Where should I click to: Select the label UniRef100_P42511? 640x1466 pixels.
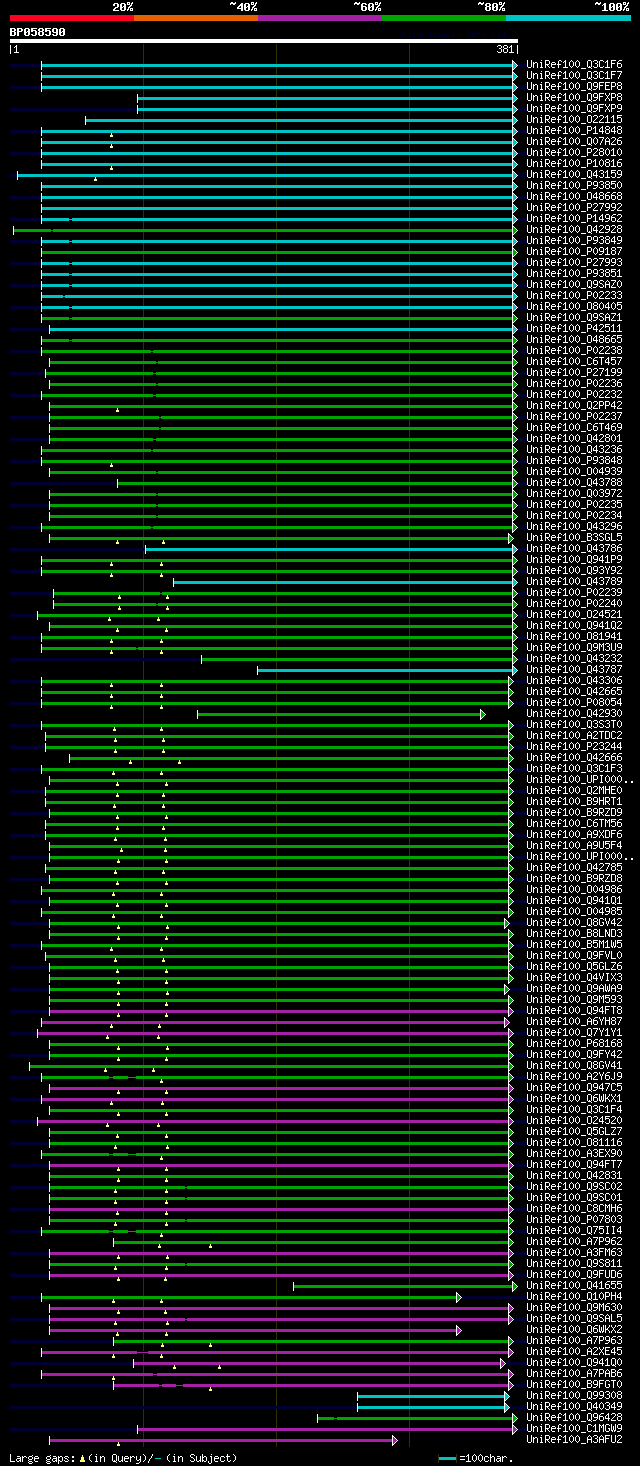tap(574, 329)
